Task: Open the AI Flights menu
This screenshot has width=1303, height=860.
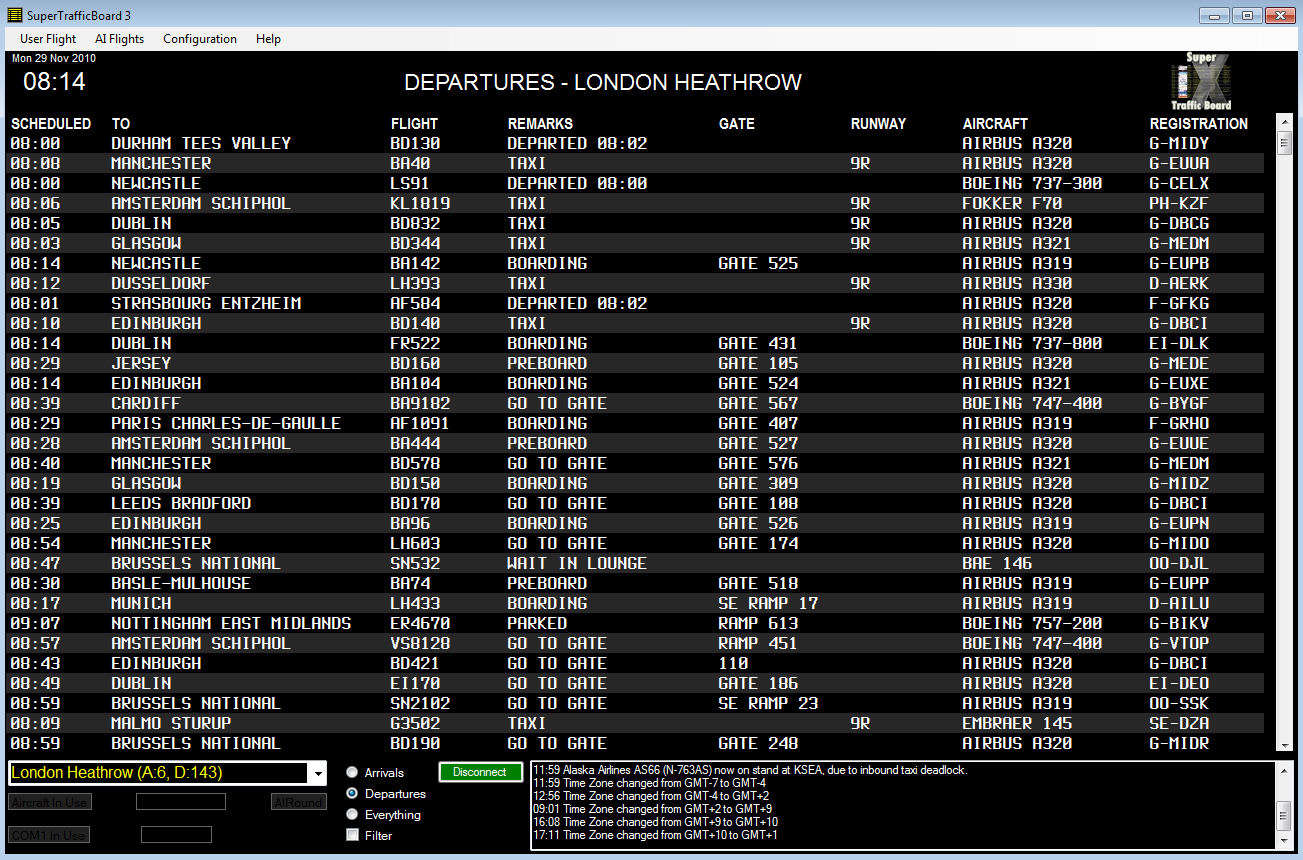Action: click(x=119, y=39)
